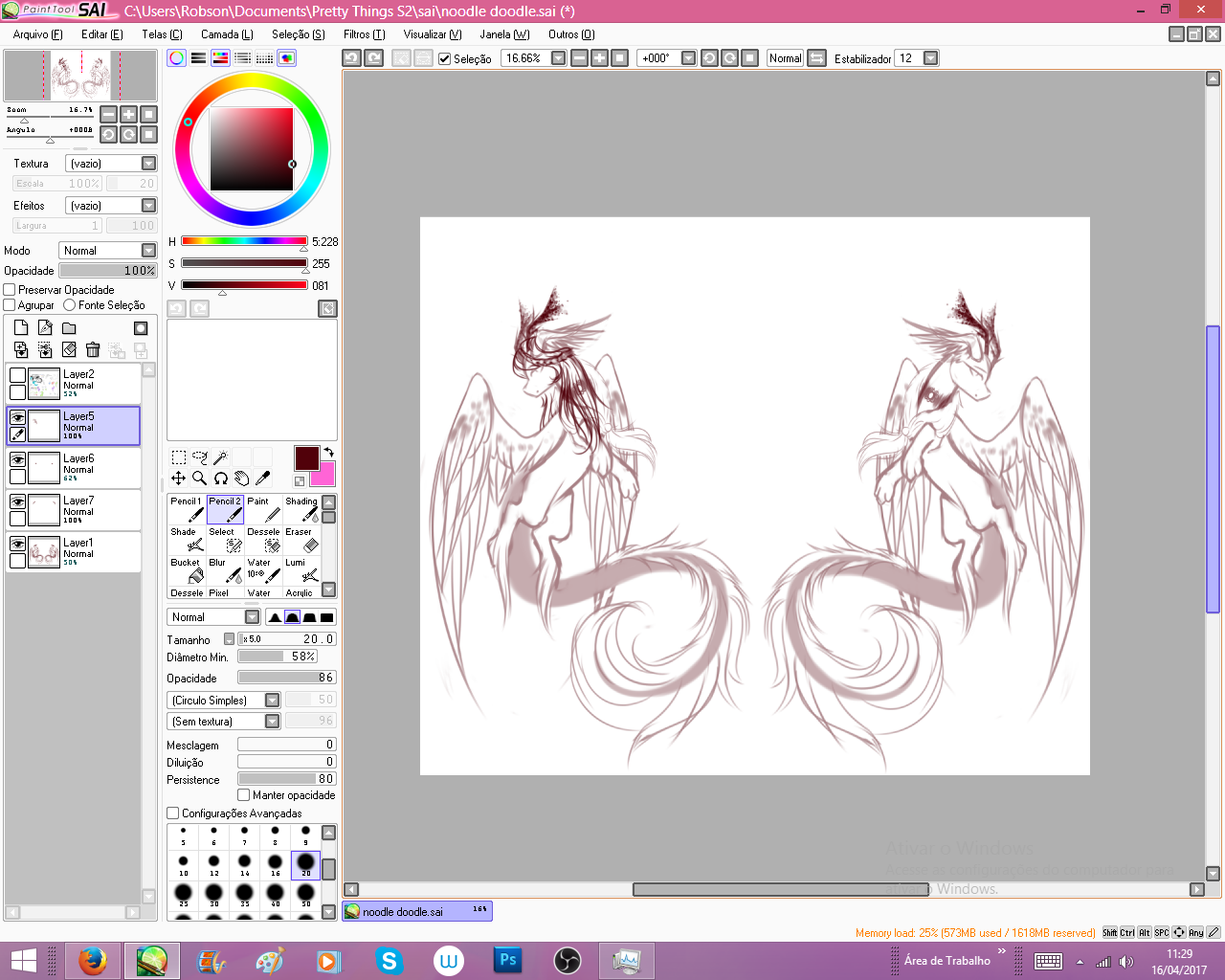Switch to the noodle doodle.sai document tab
The height and width of the screenshot is (980, 1225).
point(417,911)
